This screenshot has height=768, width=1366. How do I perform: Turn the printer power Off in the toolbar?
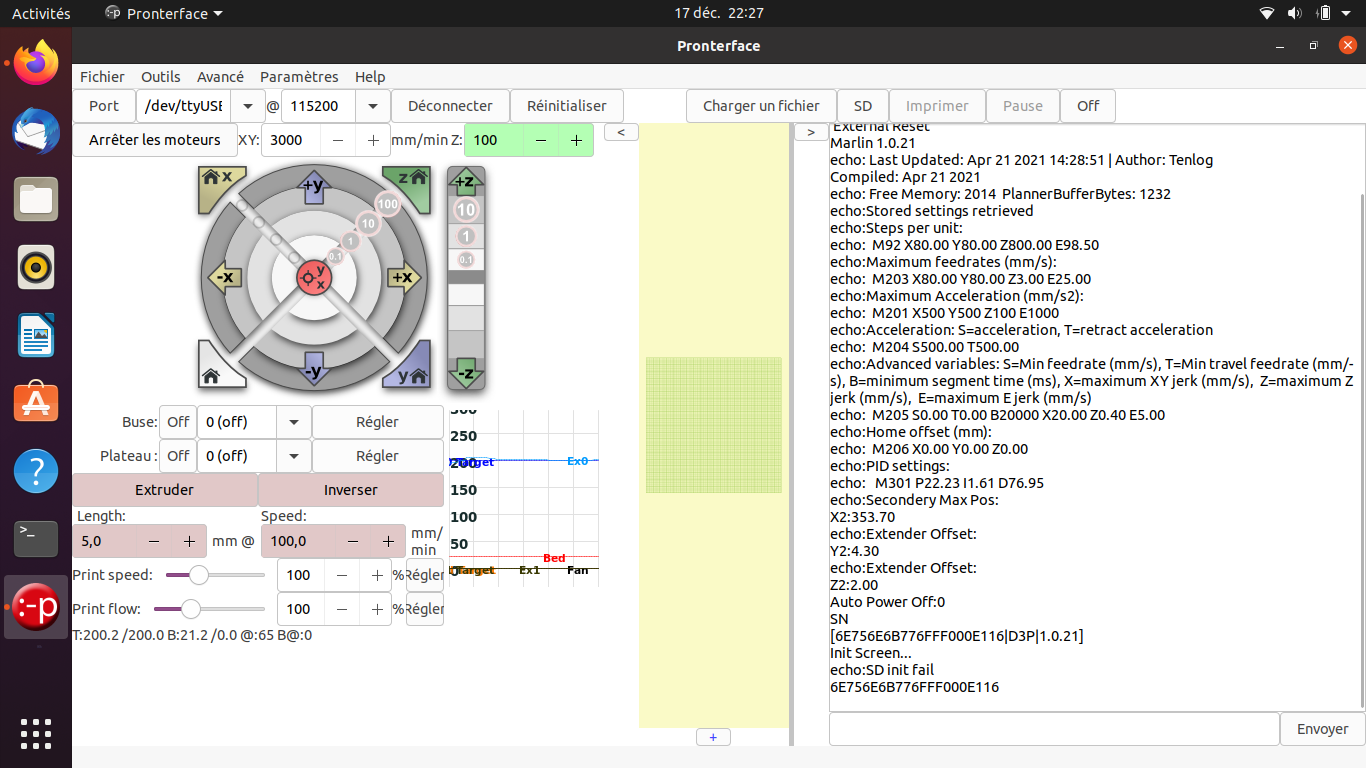coord(1088,106)
